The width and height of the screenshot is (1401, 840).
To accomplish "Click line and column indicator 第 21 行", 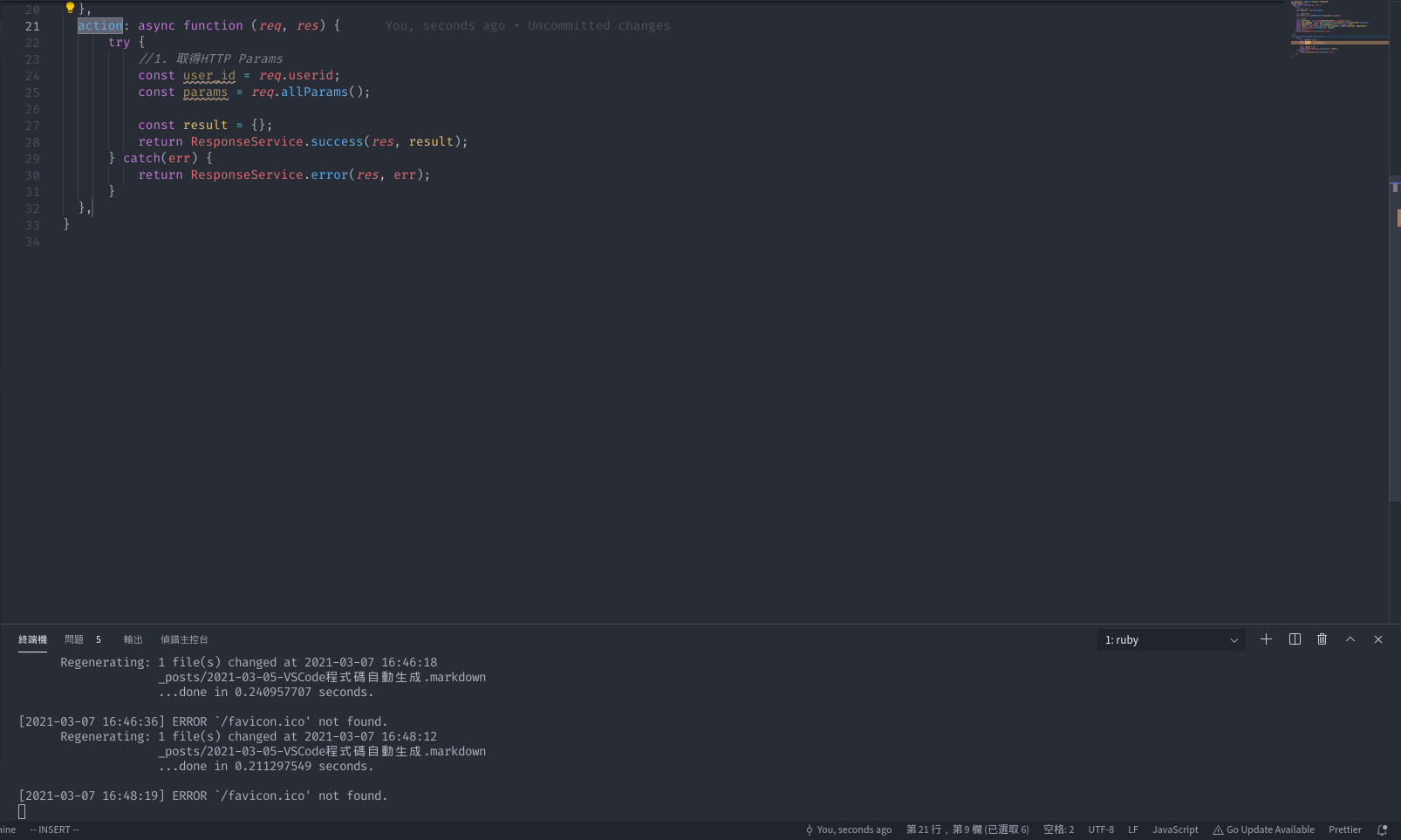I will click(967, 830).
